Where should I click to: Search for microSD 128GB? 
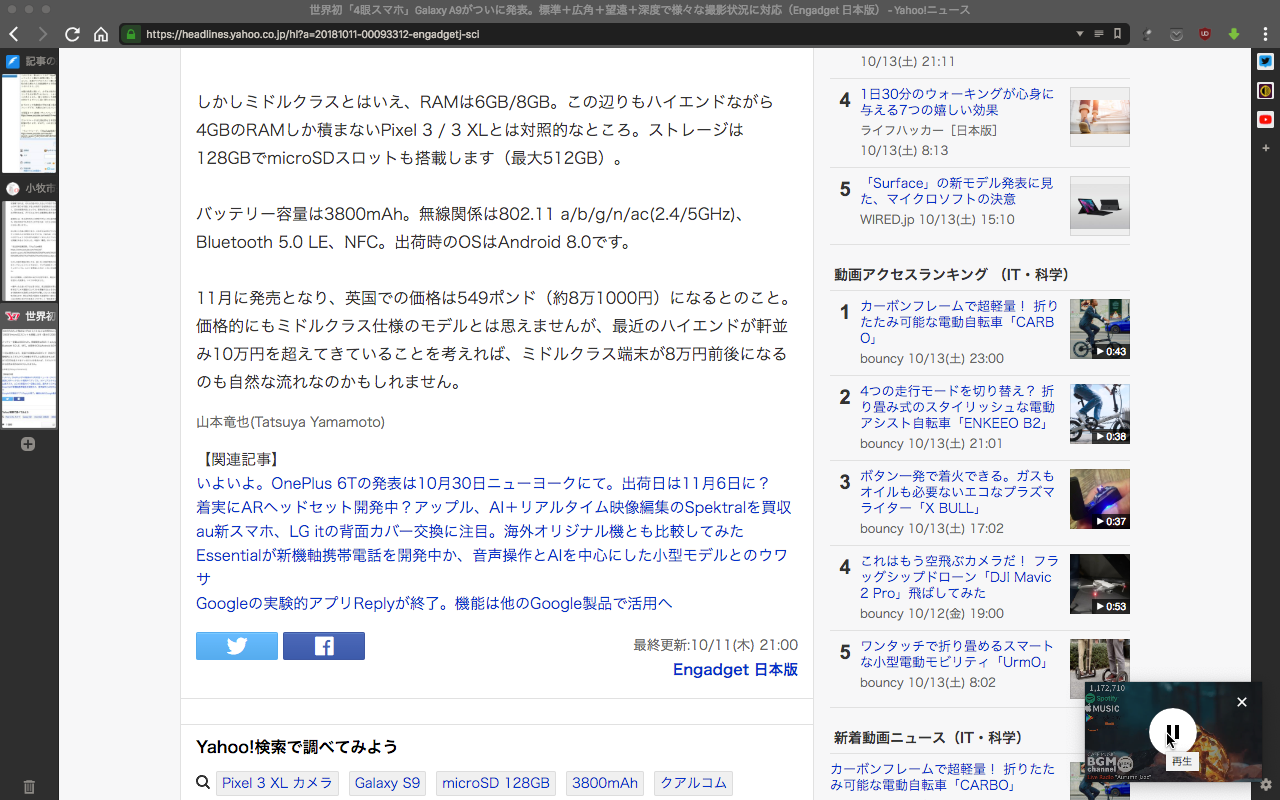[496, 783]
